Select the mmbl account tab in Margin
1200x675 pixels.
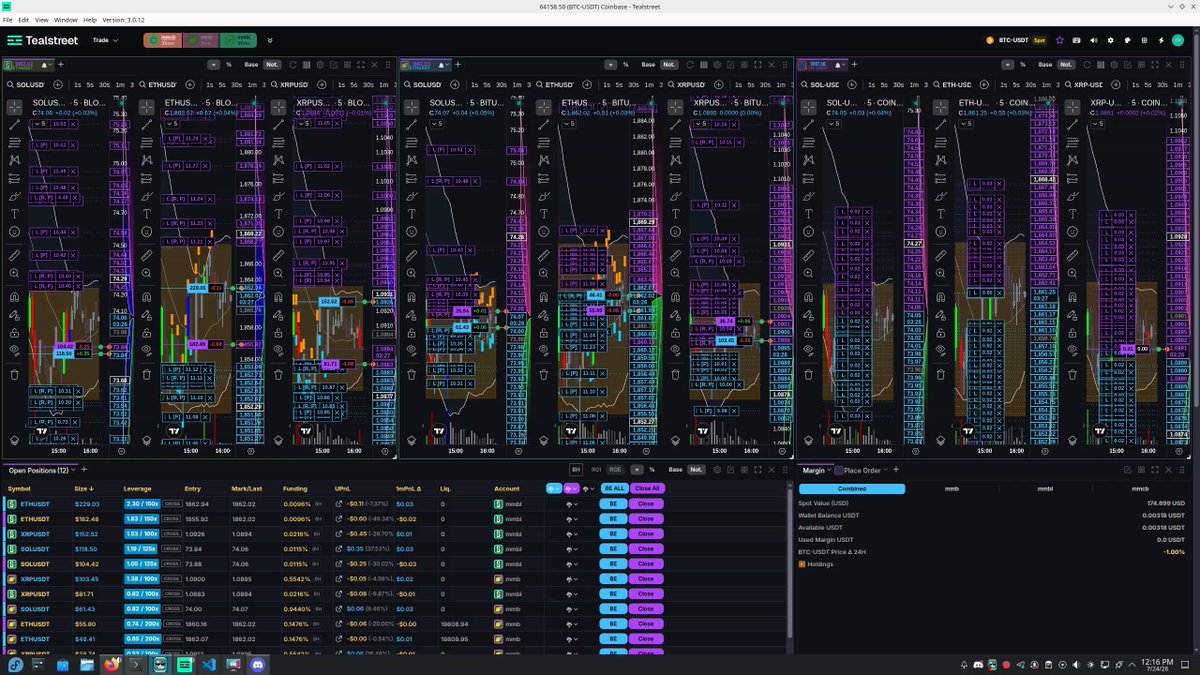click(x=1043, y=489)
